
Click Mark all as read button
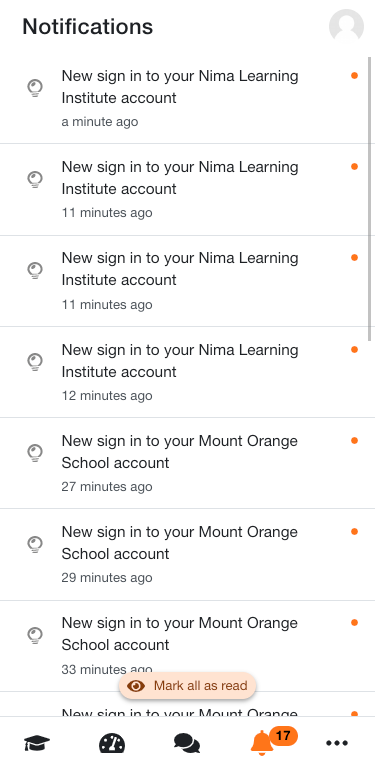[188, 686]
